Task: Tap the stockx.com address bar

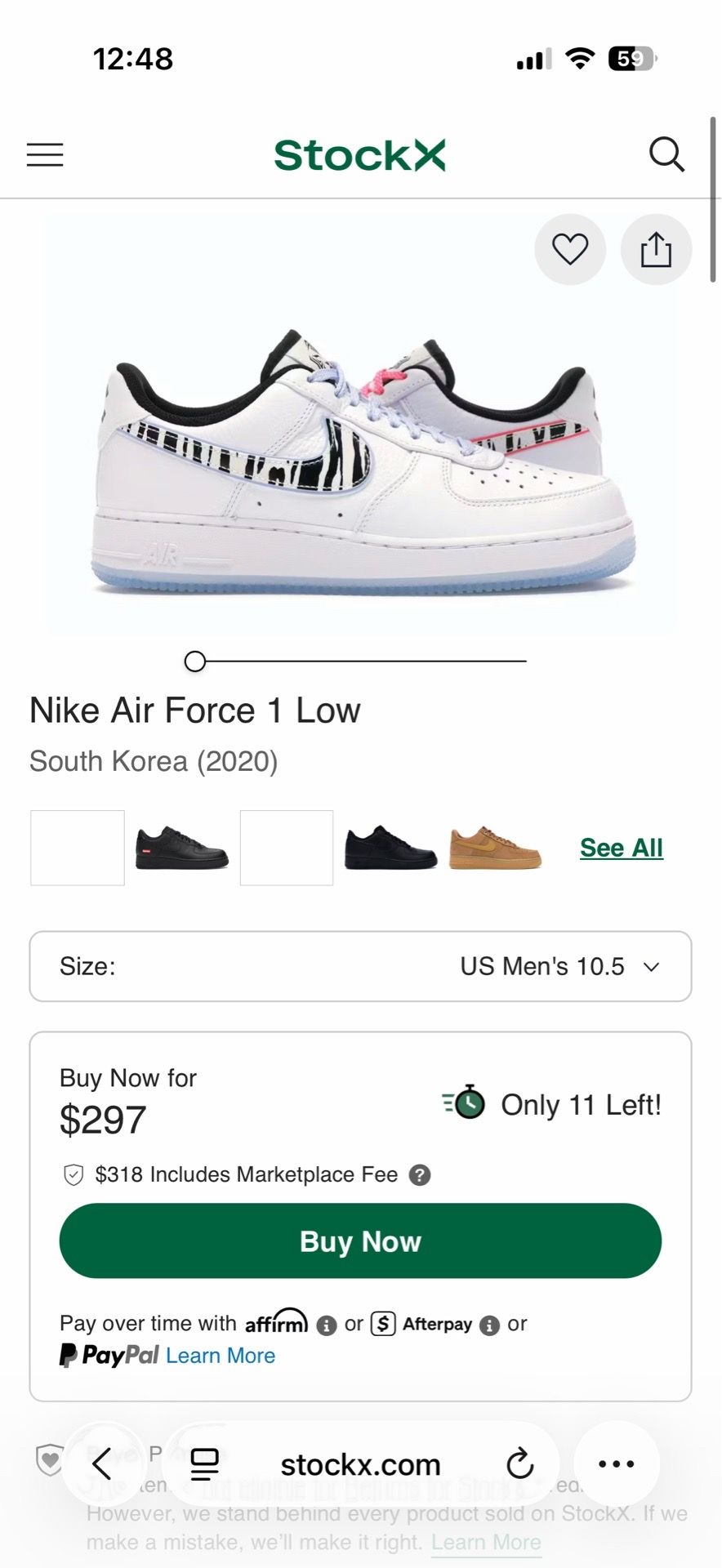Action: coord(360,1464)
